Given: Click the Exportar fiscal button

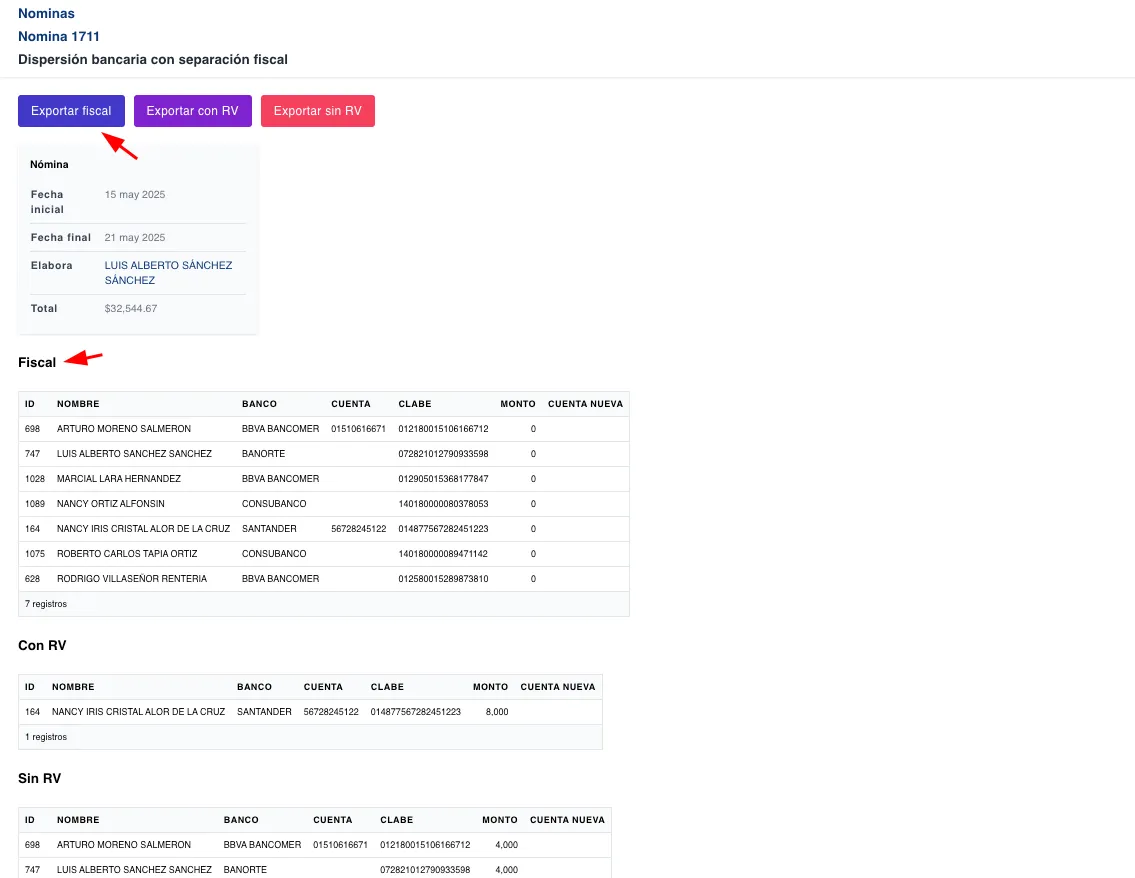Looking at the screenshot, I should click(x=71, y=111).
